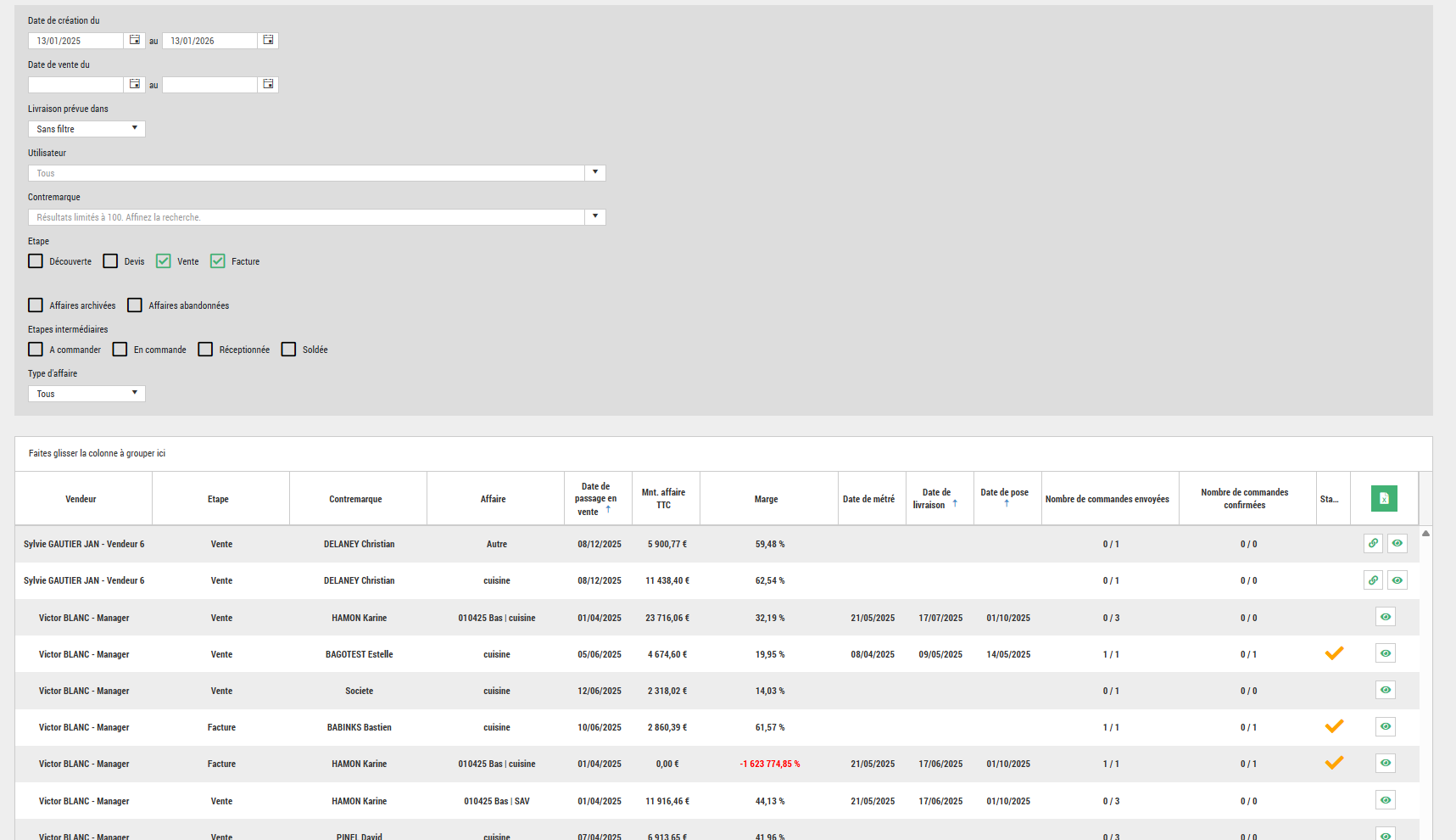Screen dimensions: 1456x840
Task: Open the Type d'affaire dropdown
Action: [86, 394]
